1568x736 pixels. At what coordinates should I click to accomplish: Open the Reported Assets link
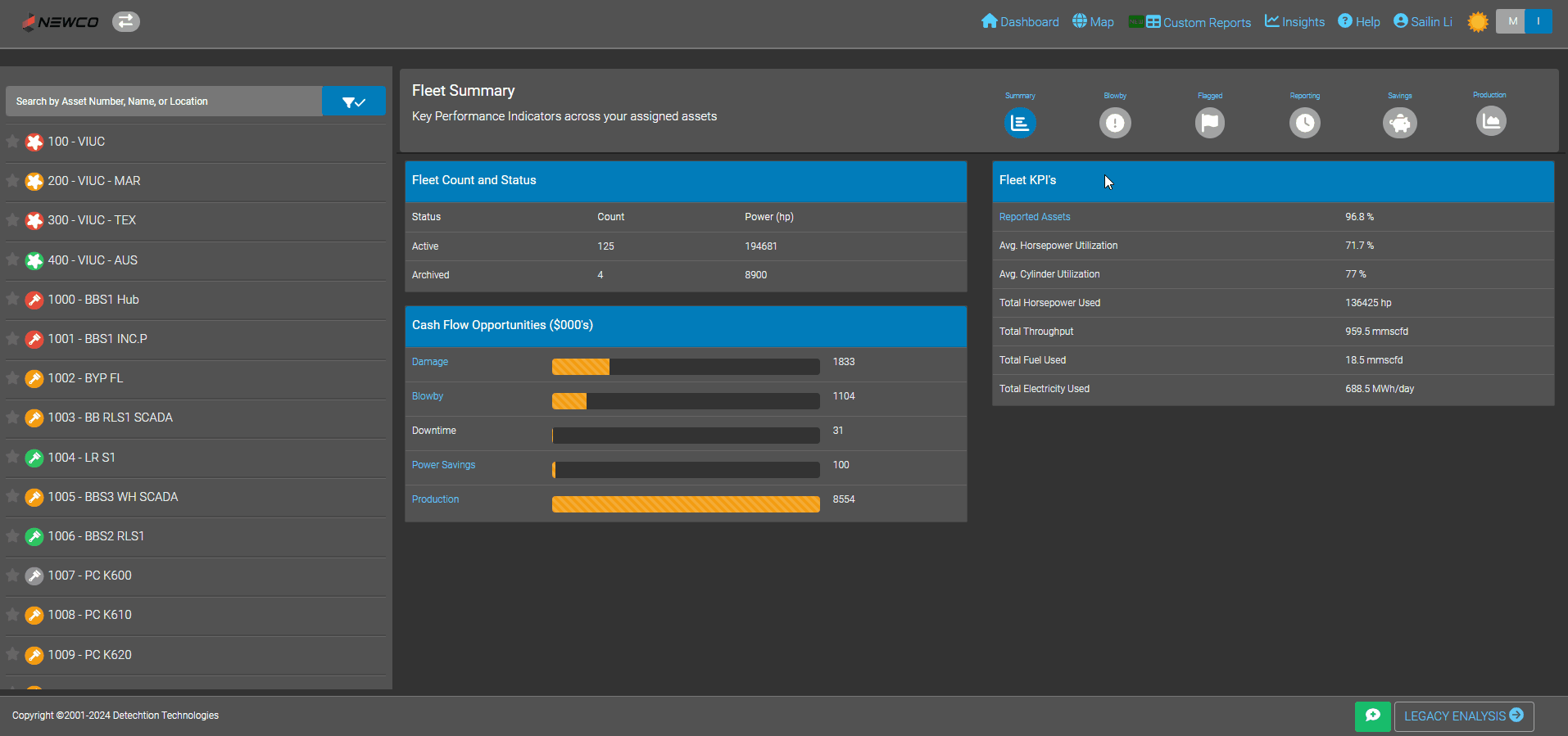coord(1035,217)
